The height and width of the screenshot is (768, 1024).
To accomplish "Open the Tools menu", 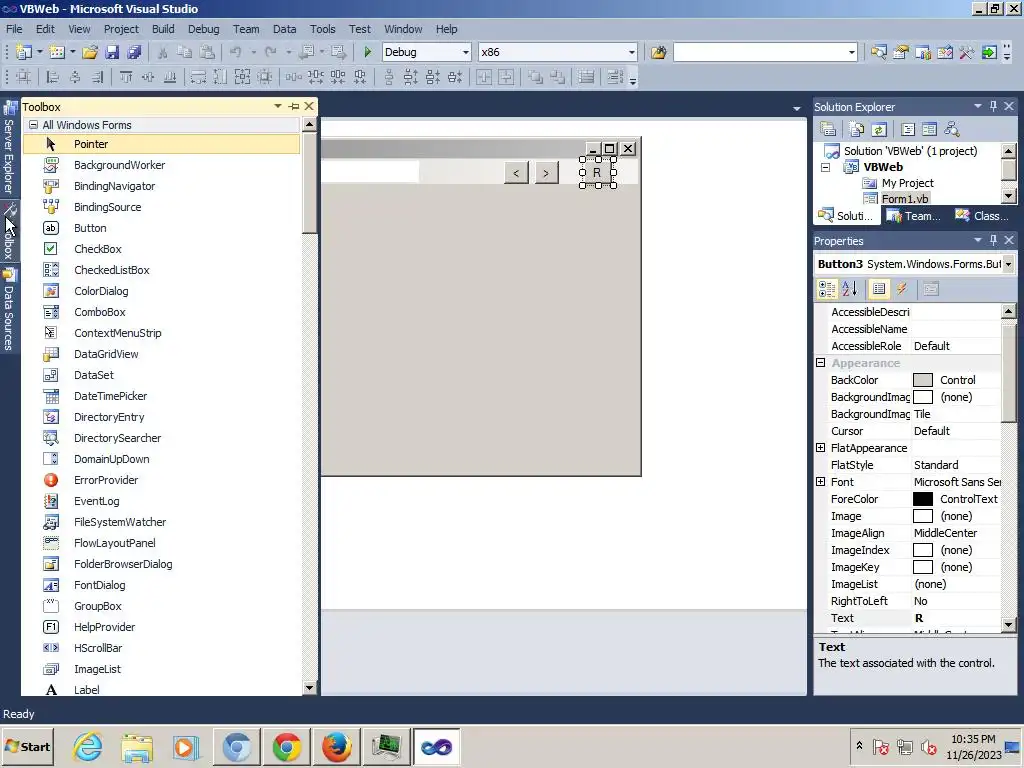I will (x=322, y=29).
